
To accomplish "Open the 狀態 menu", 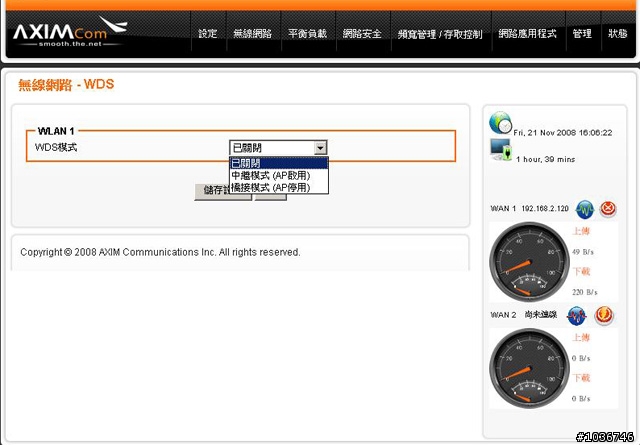I will pos(618,33).
